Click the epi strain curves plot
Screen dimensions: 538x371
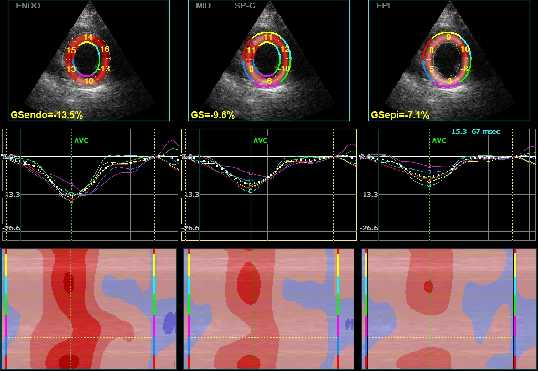[x=448, y=185]
